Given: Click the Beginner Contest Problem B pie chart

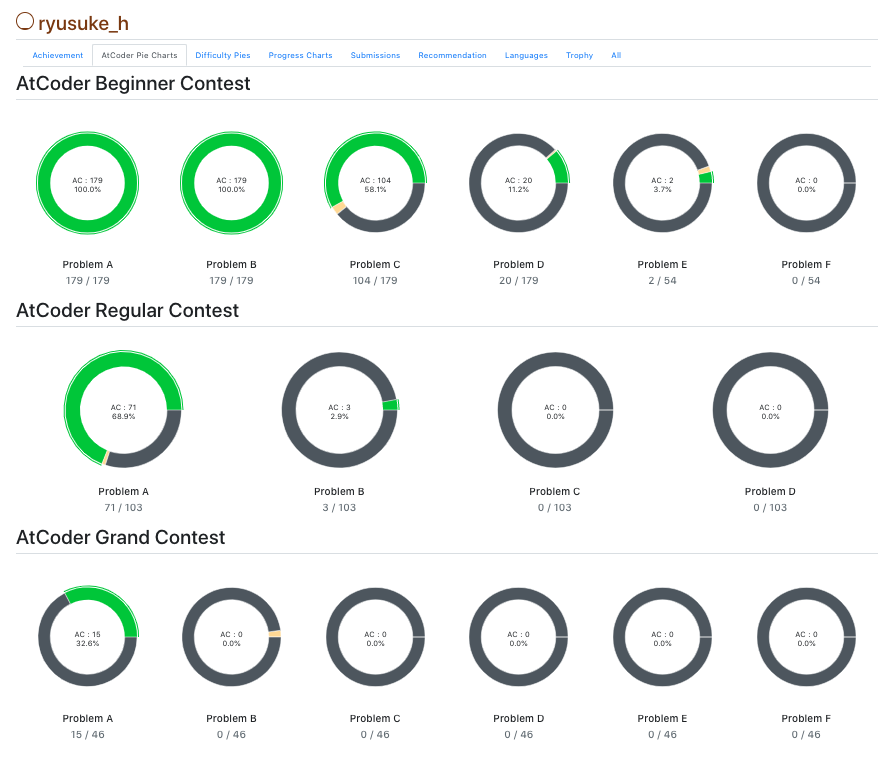Looking at the screenshot, I should [x=231, y=183].
